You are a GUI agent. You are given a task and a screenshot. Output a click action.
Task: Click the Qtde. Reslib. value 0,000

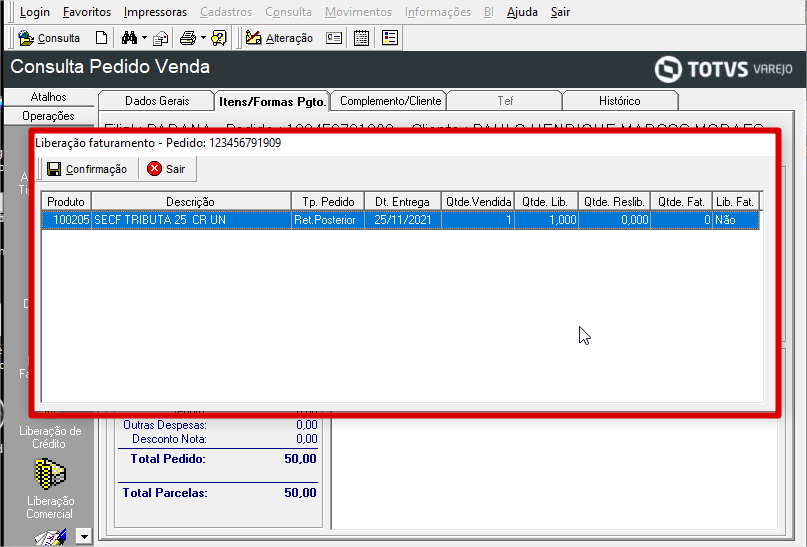point(615,220)
